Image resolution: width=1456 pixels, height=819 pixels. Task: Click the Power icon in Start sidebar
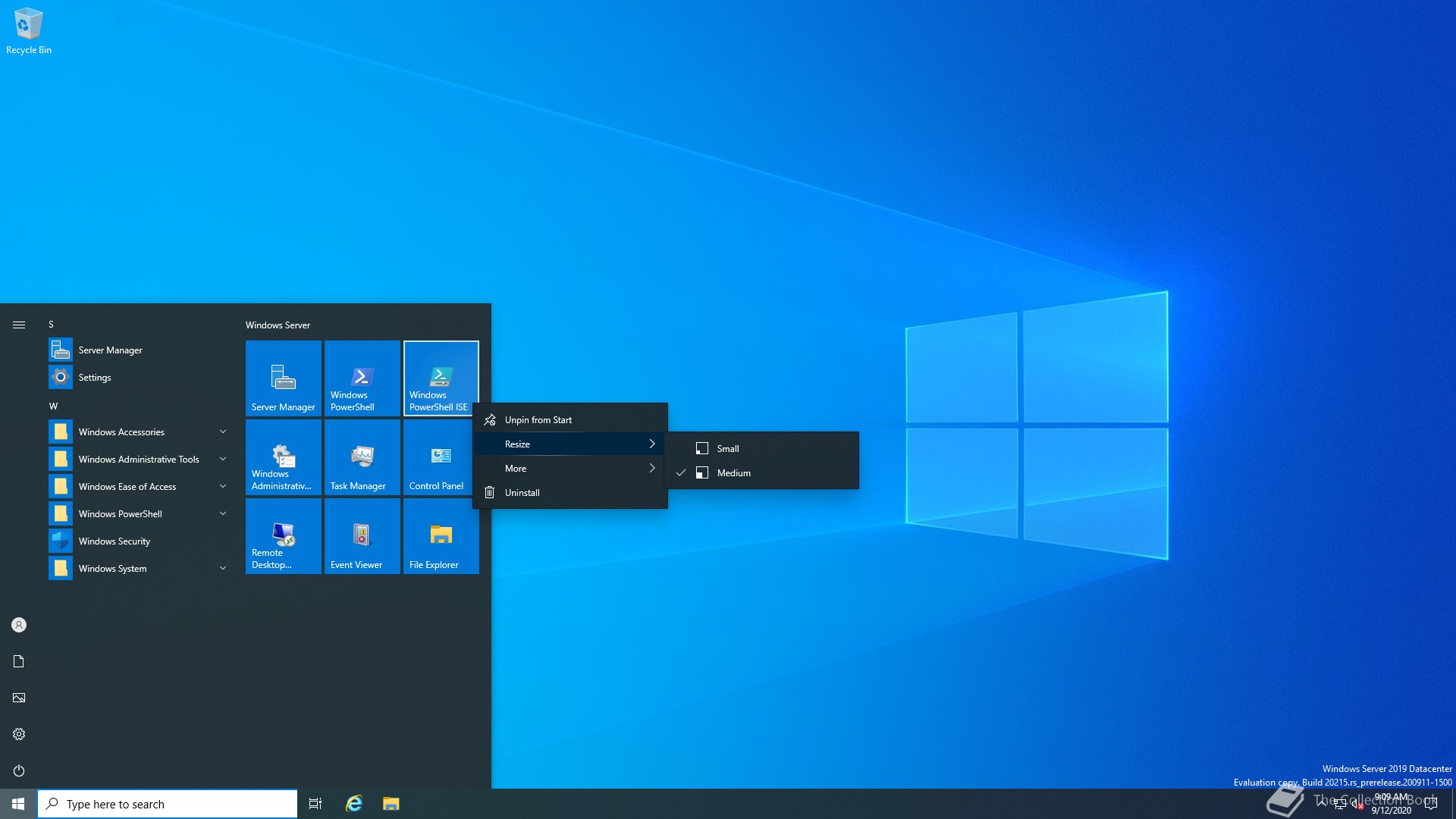[x=19, y=770]
